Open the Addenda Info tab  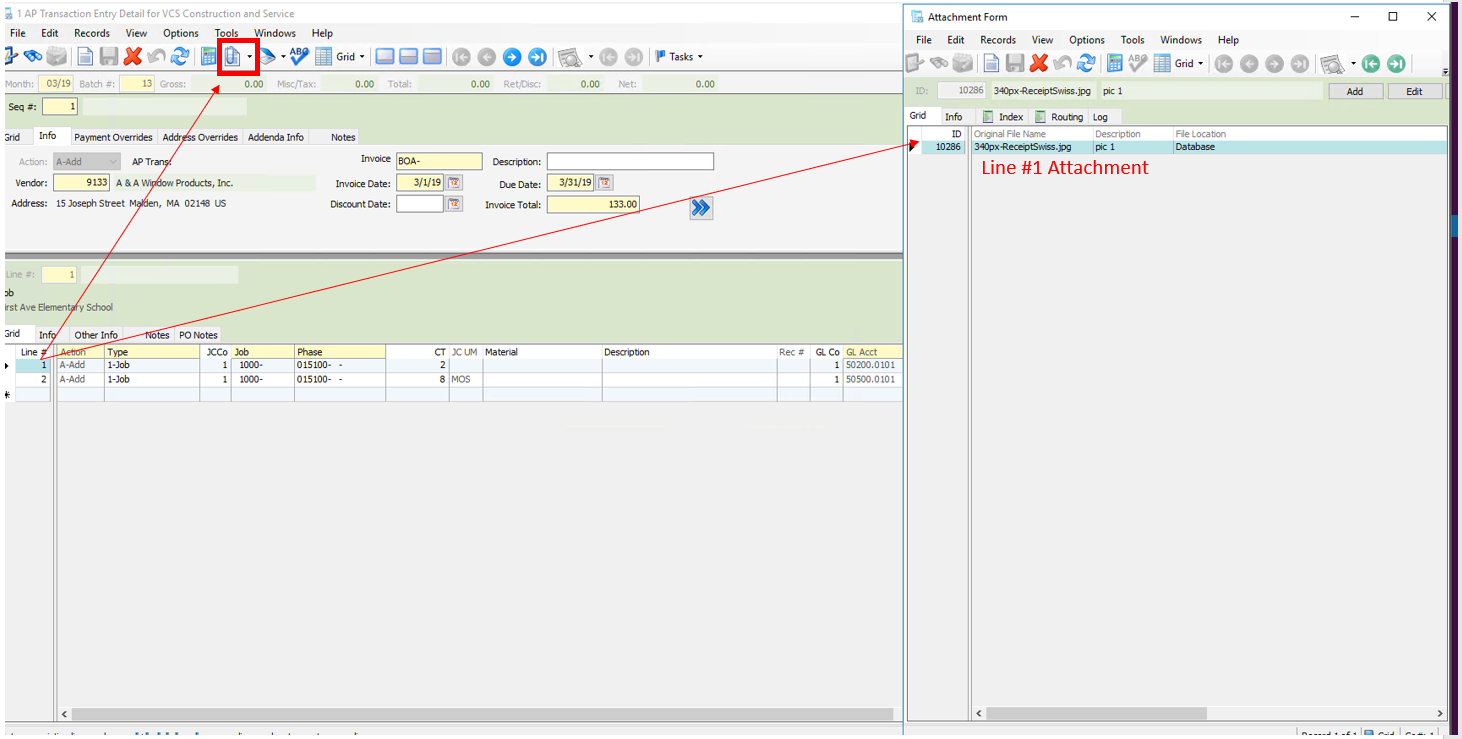point(275,137)
